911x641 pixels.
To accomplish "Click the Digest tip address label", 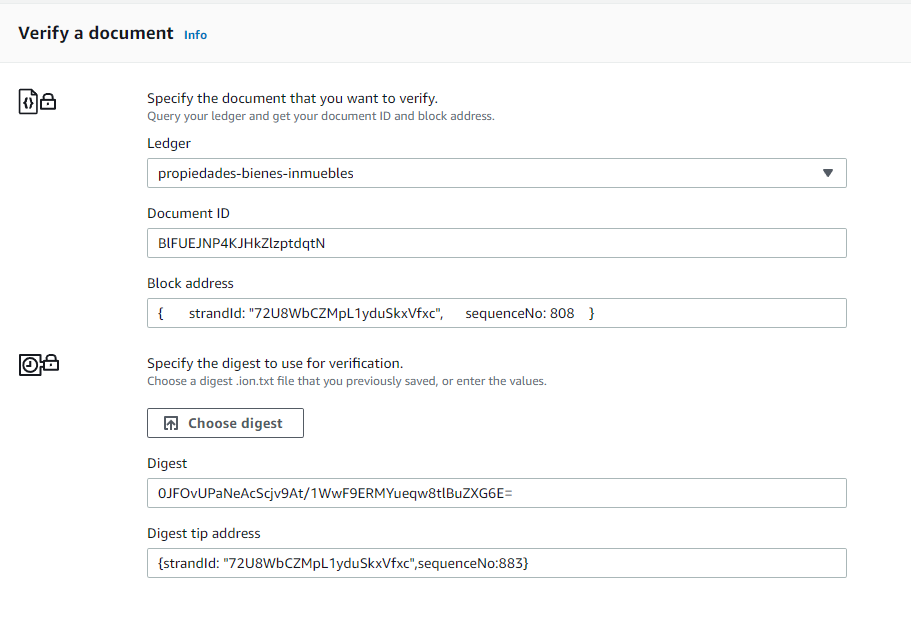I will [x=203, y=533].
